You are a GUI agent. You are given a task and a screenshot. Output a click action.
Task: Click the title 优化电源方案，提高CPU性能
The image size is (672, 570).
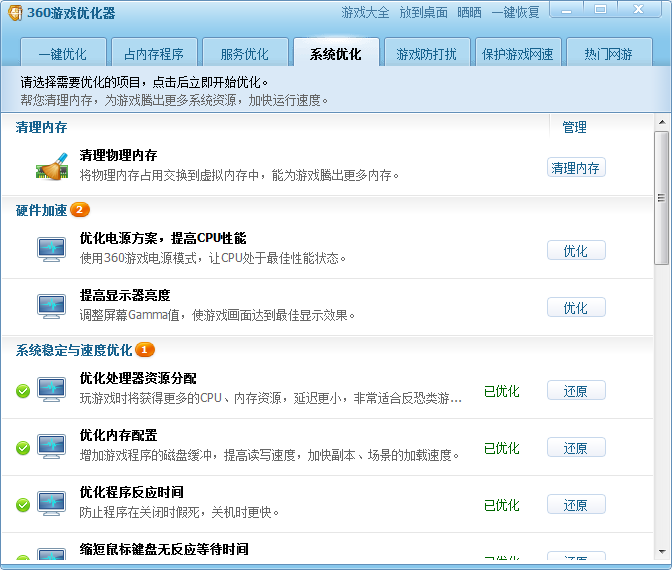coord(163,238)
